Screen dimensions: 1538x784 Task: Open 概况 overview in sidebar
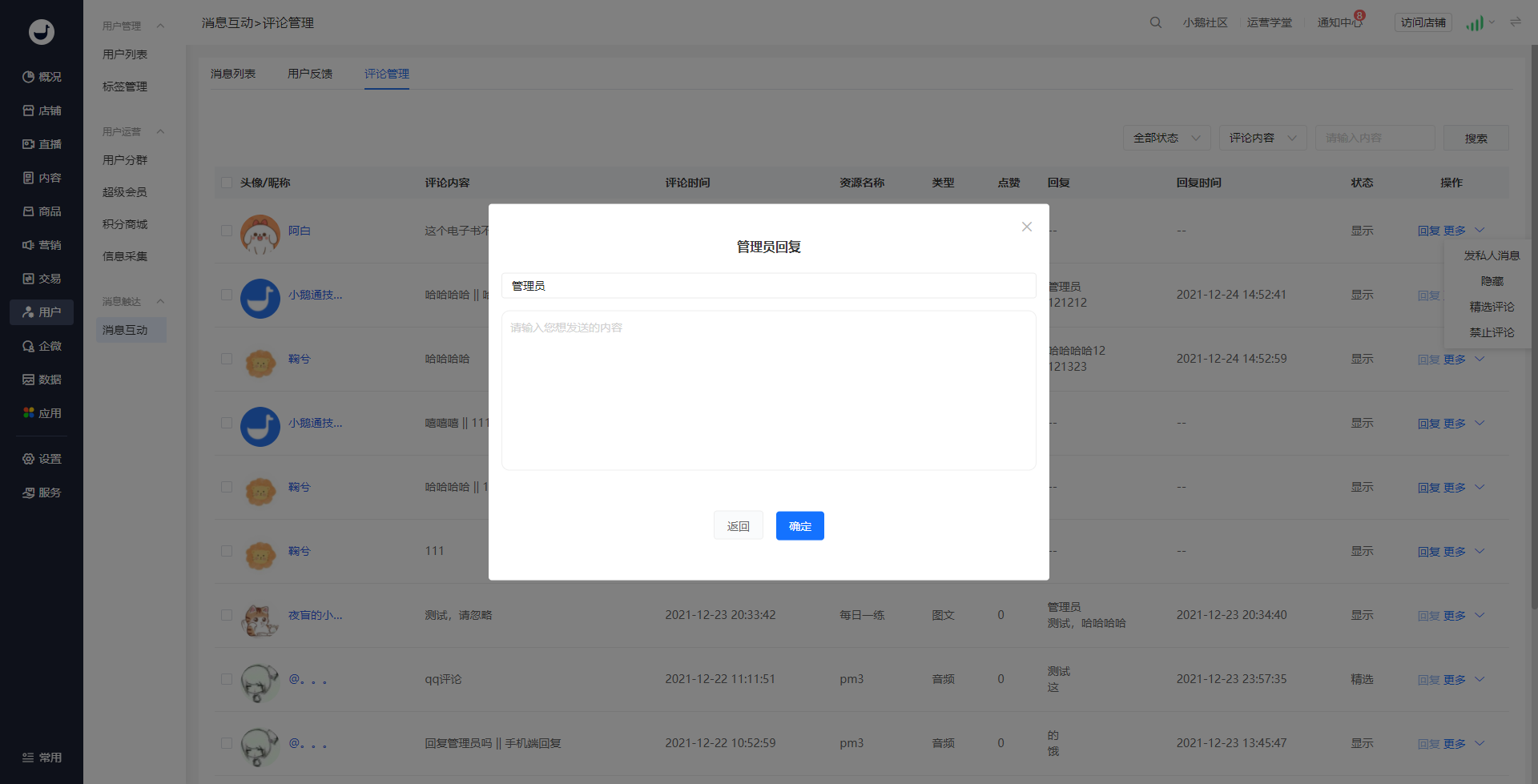[42, 77]
